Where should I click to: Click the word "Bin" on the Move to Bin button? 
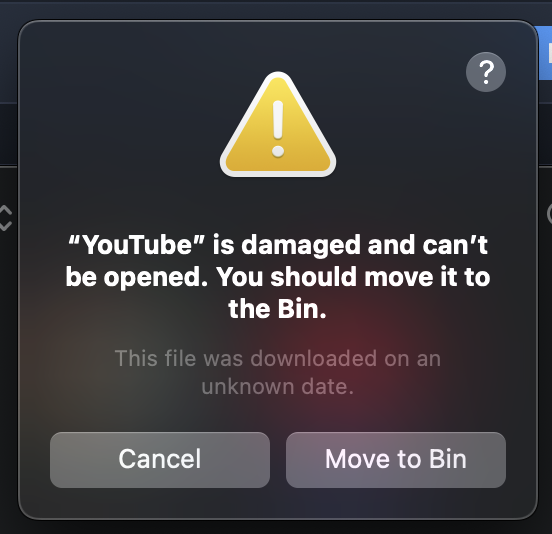coord(447,459)
